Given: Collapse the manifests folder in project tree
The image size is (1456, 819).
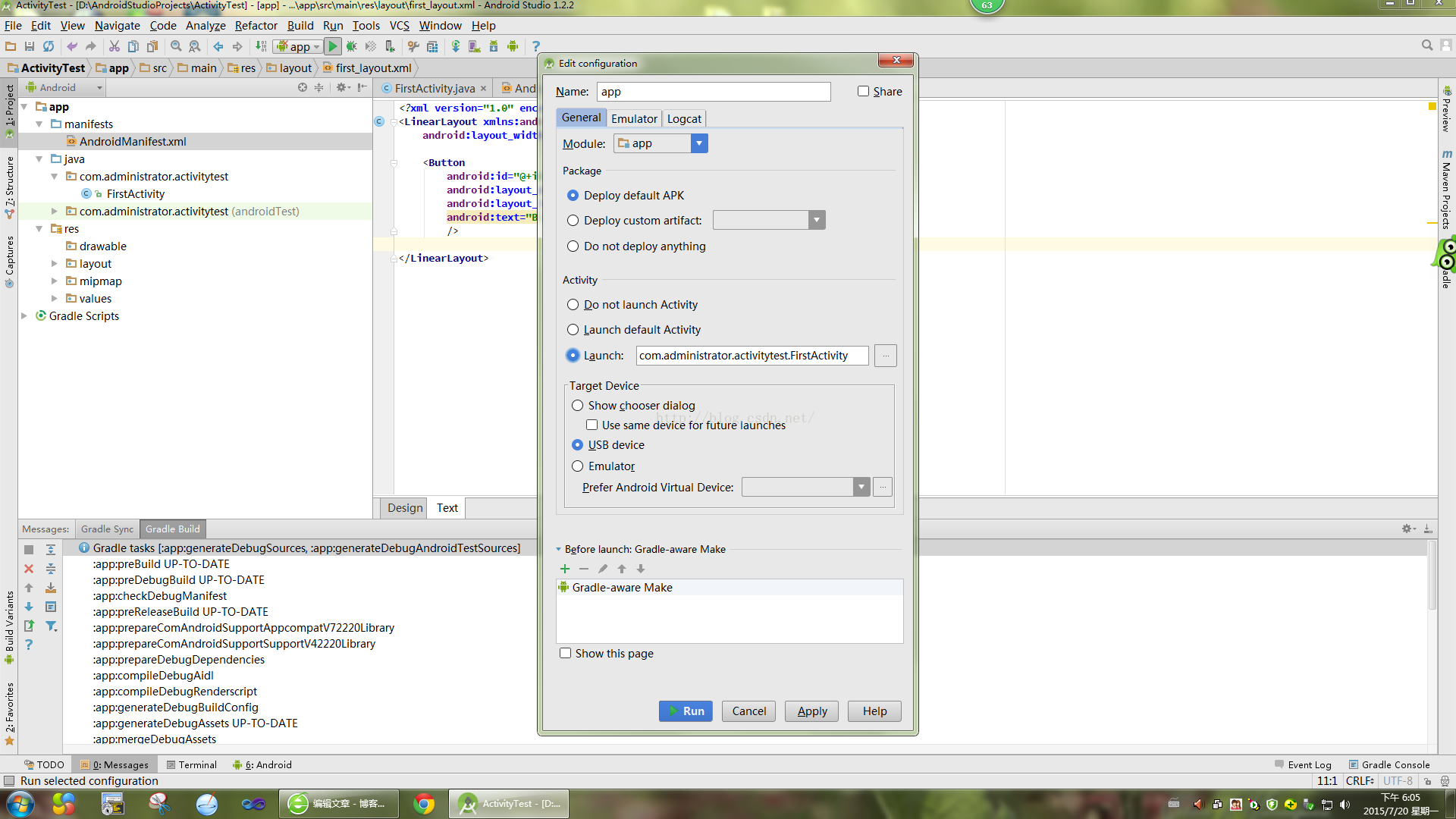Looking at the screenshot, I should [39, 124].
